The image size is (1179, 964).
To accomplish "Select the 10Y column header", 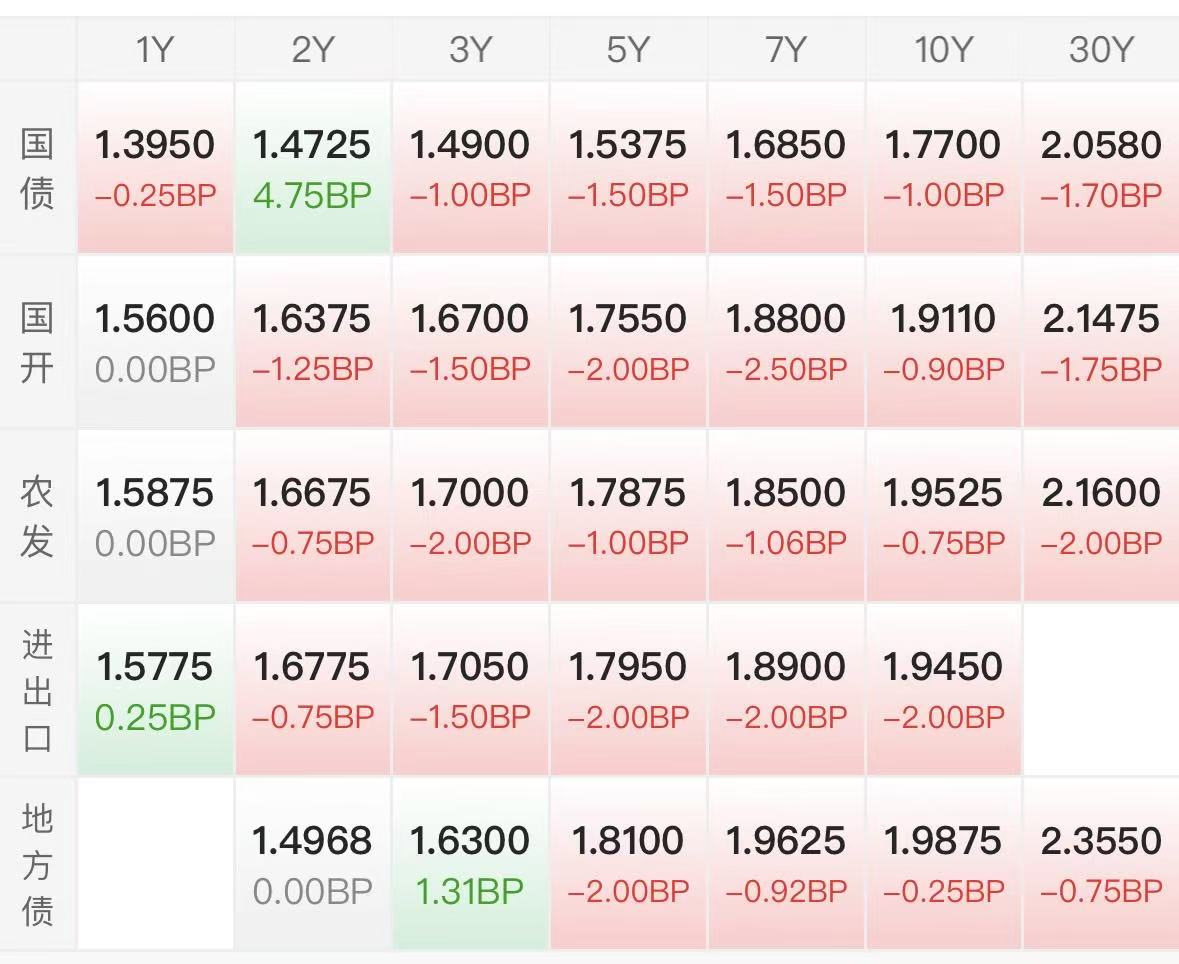I will 943,50.
